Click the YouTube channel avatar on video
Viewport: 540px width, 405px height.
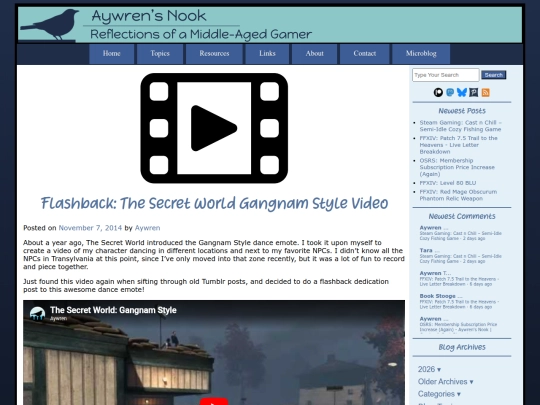(37, 314)
